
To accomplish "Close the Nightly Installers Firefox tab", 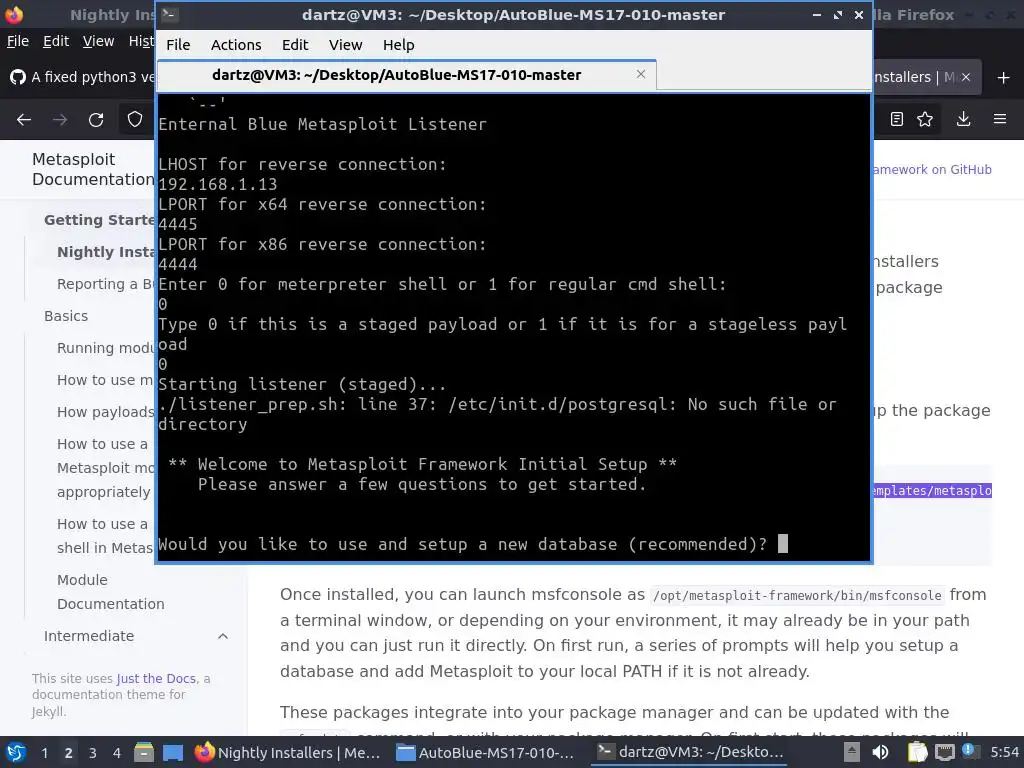I will pyautogui.click(x=966, y=77).
